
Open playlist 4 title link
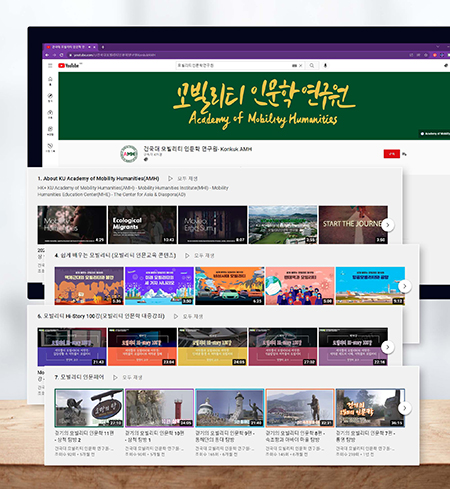pos(115,255)
